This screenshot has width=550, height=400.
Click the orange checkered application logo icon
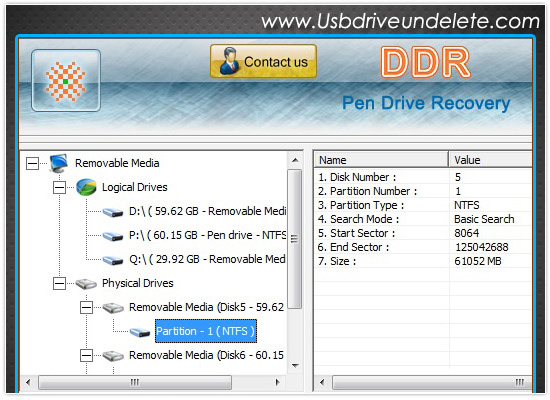click(66, 81)
